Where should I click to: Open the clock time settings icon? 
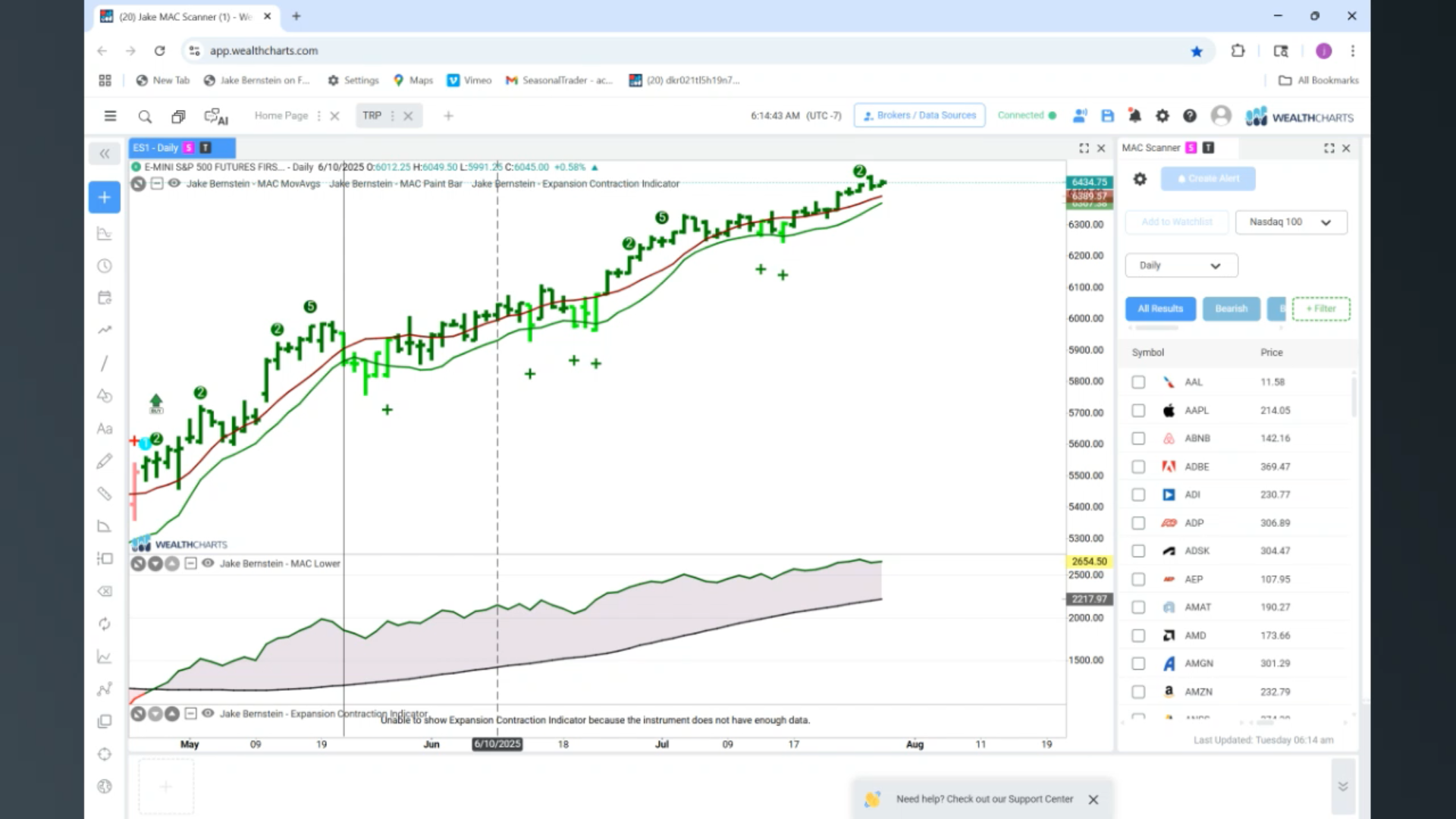point(105,266)
